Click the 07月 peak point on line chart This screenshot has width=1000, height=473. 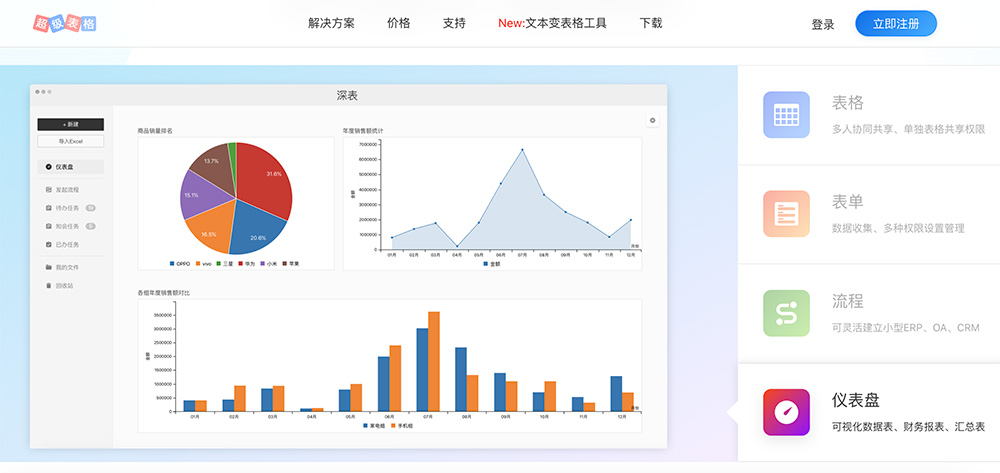coord(522,150)
